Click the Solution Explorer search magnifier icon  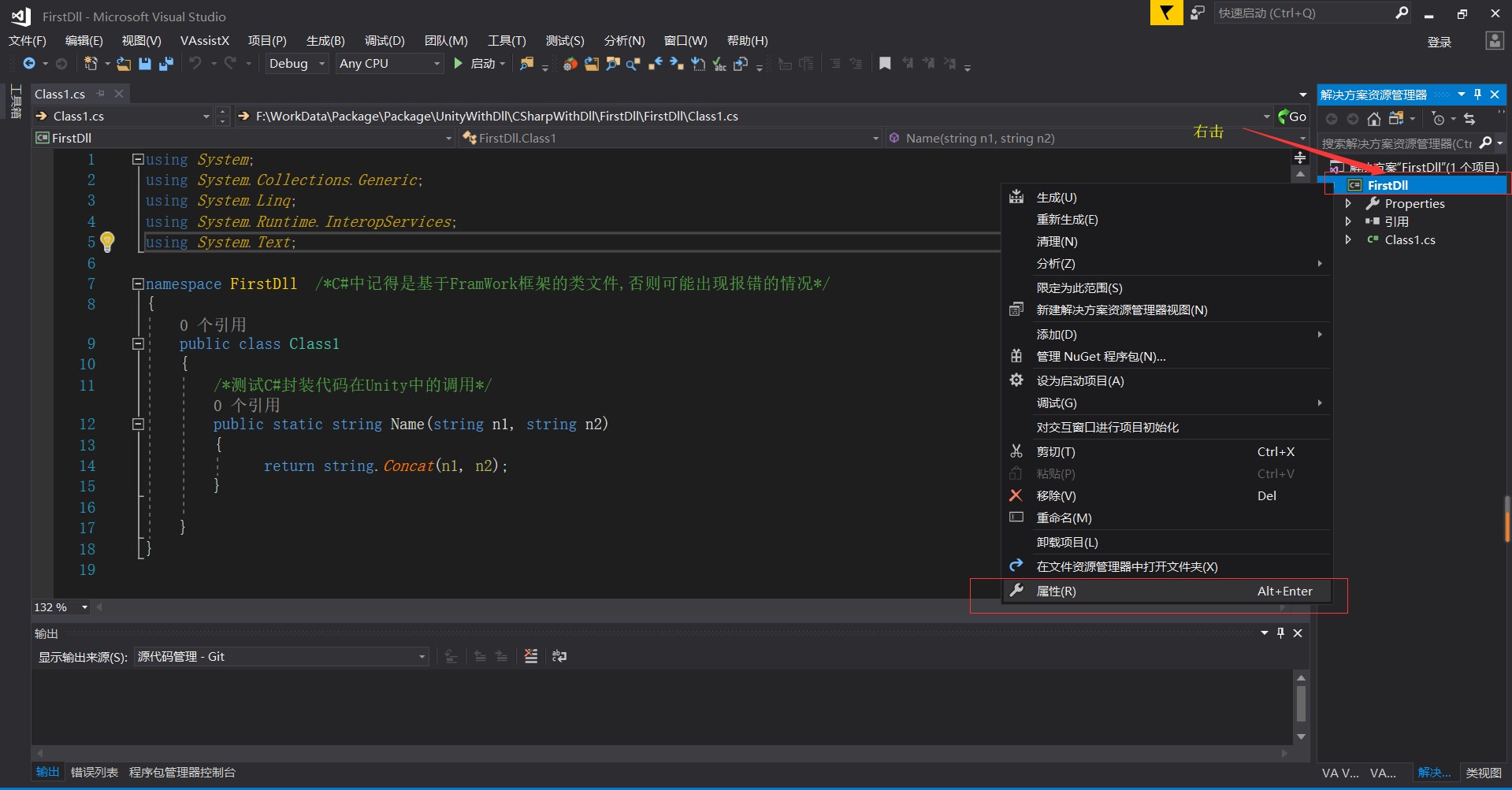coord(1486,143)
